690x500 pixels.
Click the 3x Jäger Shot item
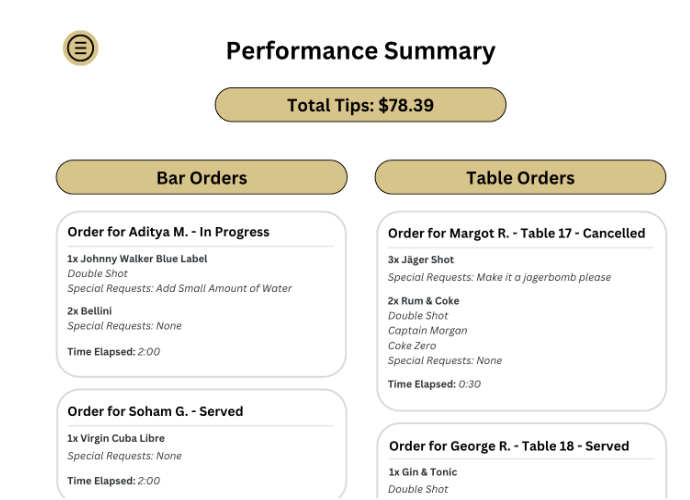click(x=420, y=260)
